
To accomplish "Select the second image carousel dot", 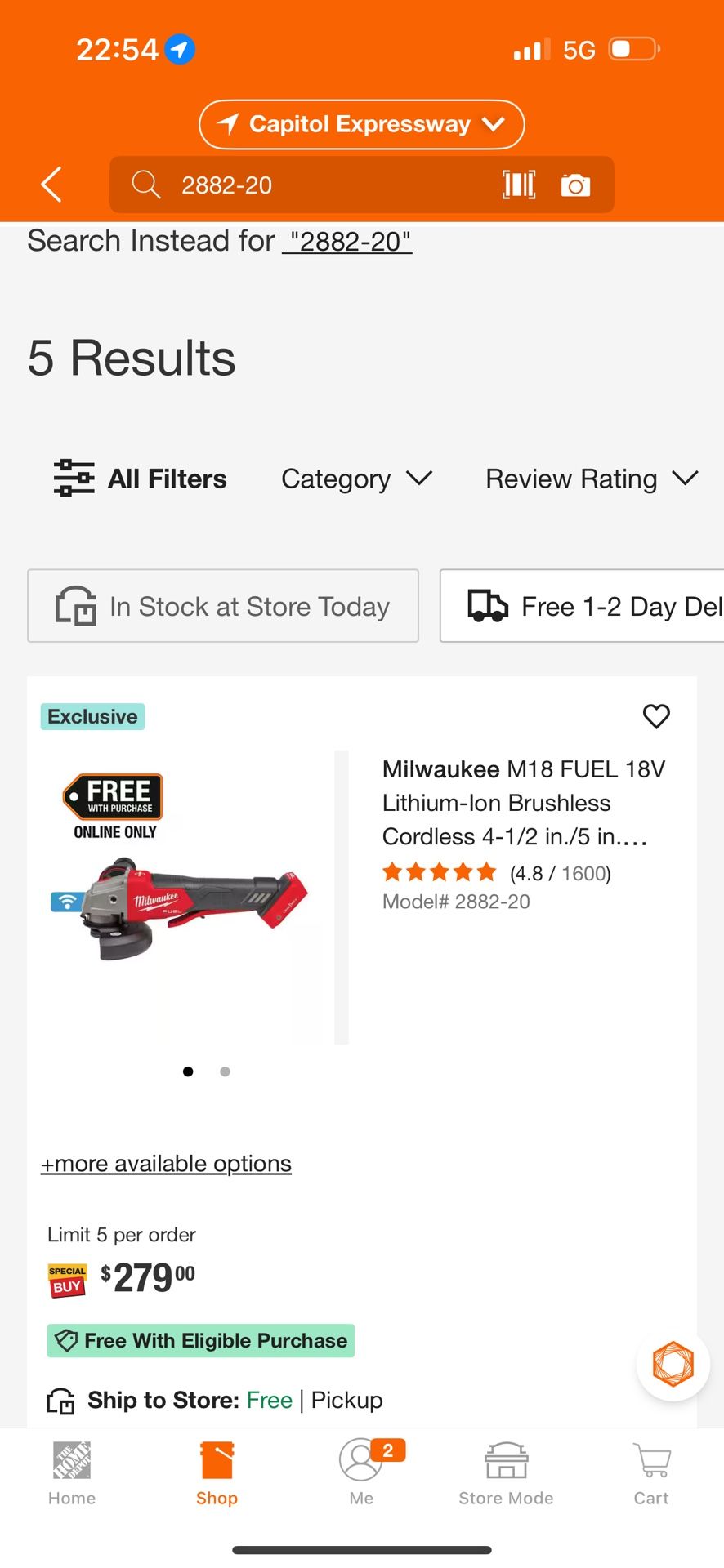I will pyautogui.click(x=225, y=1071).
